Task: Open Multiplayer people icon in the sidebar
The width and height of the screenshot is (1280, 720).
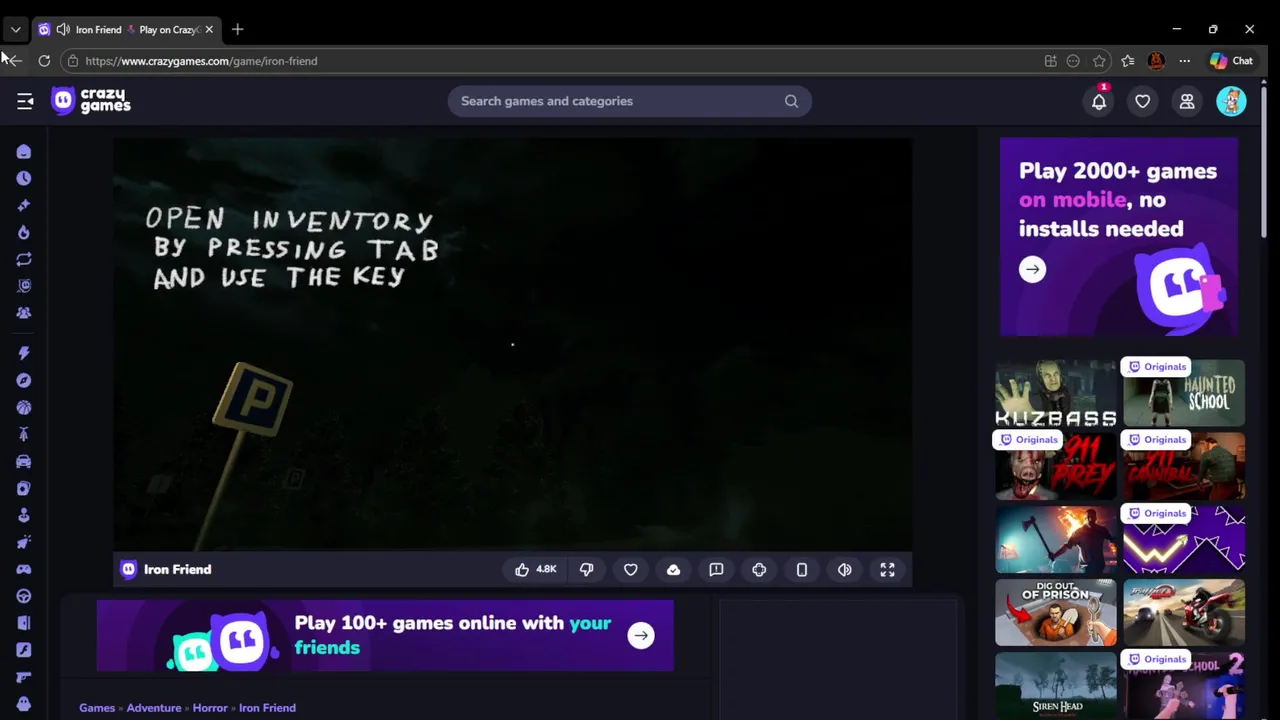Action: (24, 313)
